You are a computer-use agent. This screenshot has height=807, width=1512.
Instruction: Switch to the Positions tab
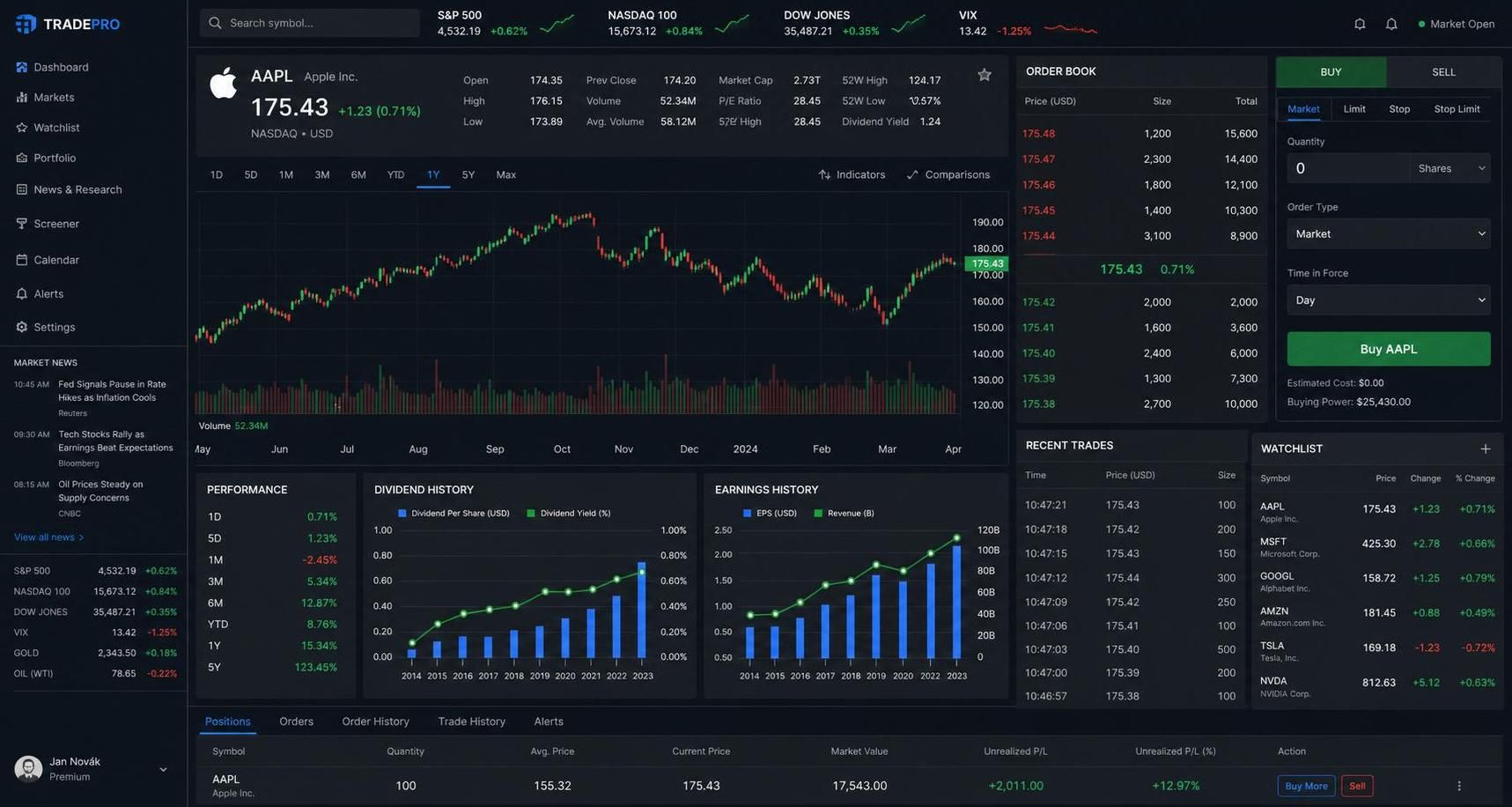click(228, 722)
